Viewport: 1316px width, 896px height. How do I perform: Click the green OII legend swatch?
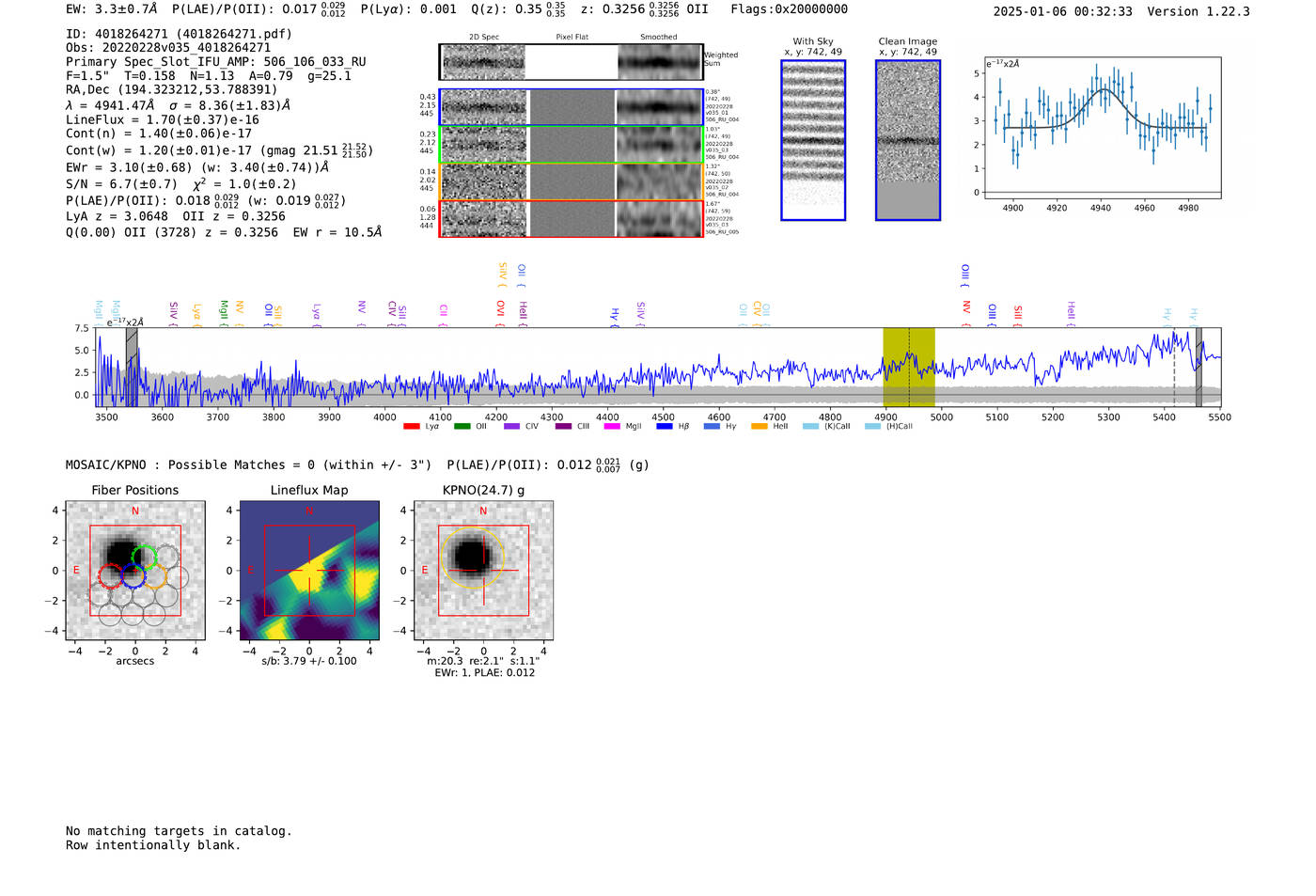coord(462,426)
